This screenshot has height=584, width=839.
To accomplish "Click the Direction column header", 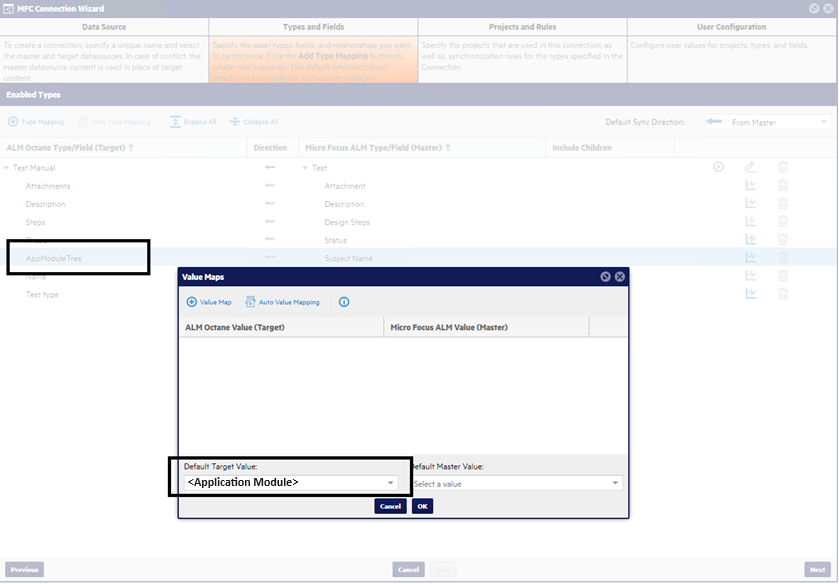I will pyautogui.click(x=270, y=148).
